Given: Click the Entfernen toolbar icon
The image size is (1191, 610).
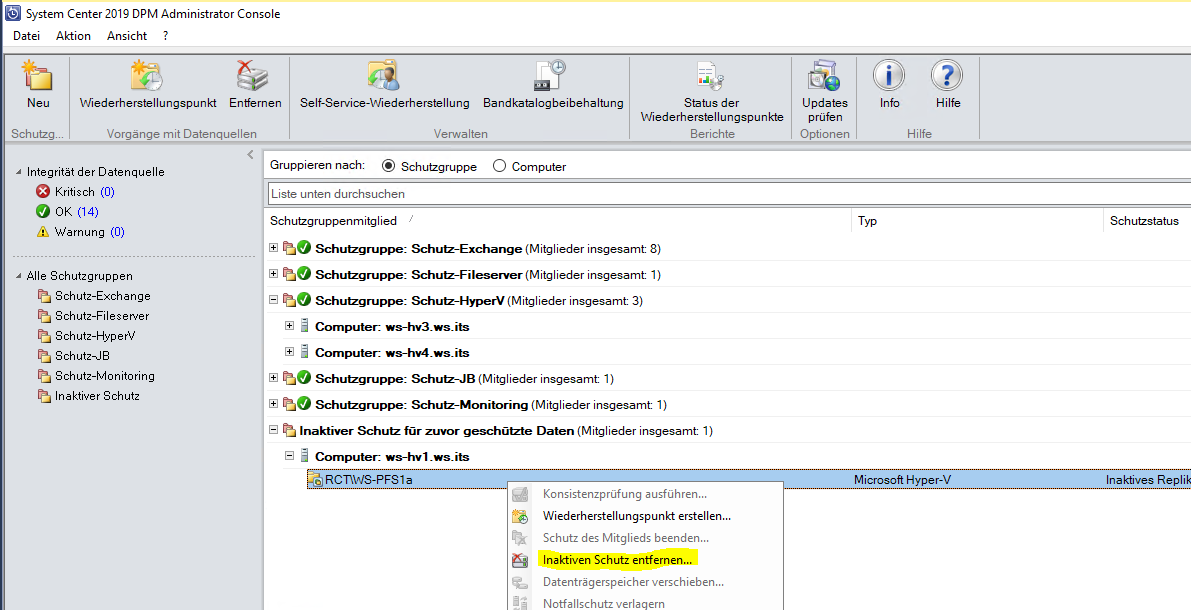Looking at the screenshot, I should [x=254, y=76].
